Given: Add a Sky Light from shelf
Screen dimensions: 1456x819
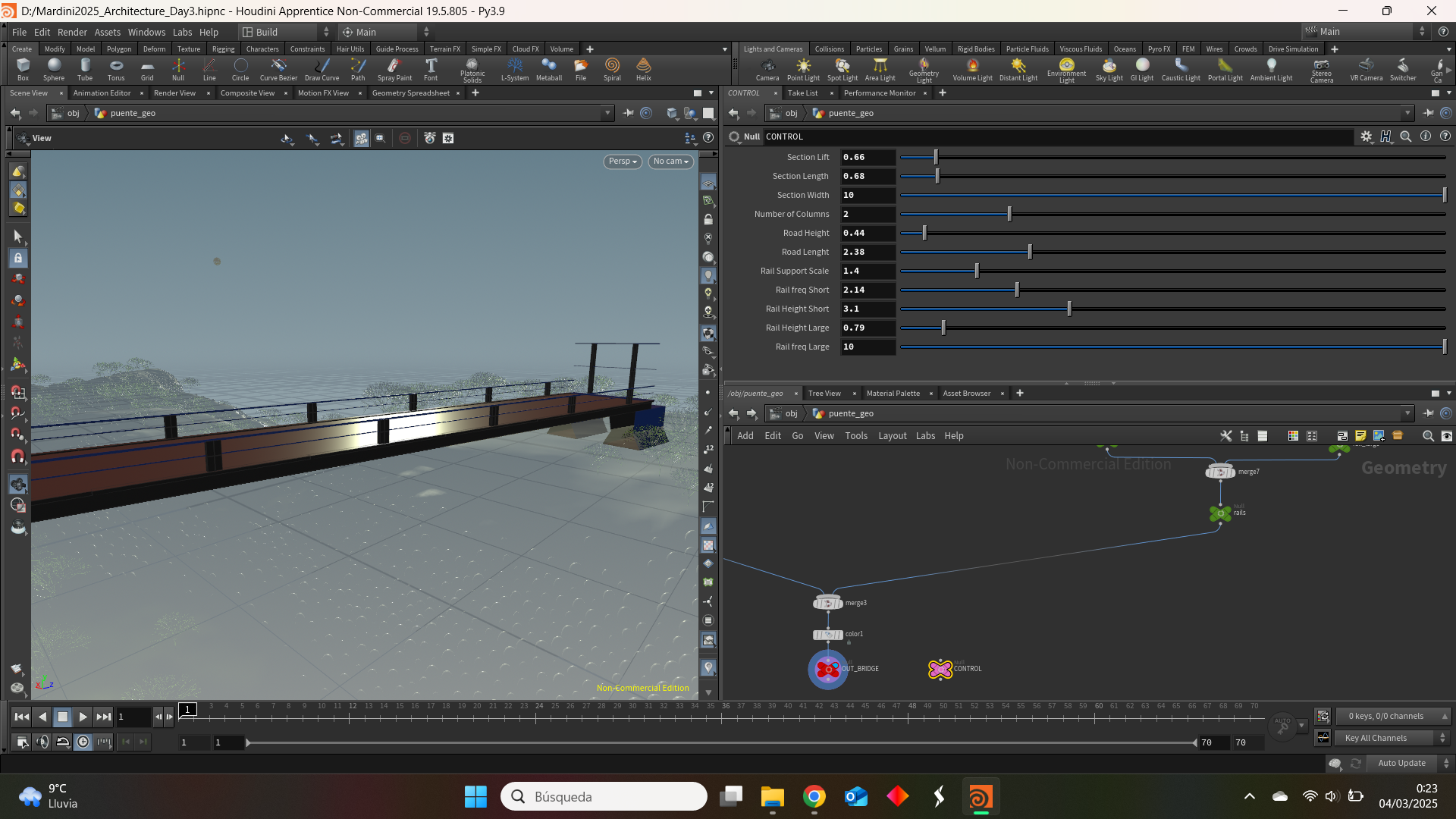Looking at the screenshot, I should 1109,69.
